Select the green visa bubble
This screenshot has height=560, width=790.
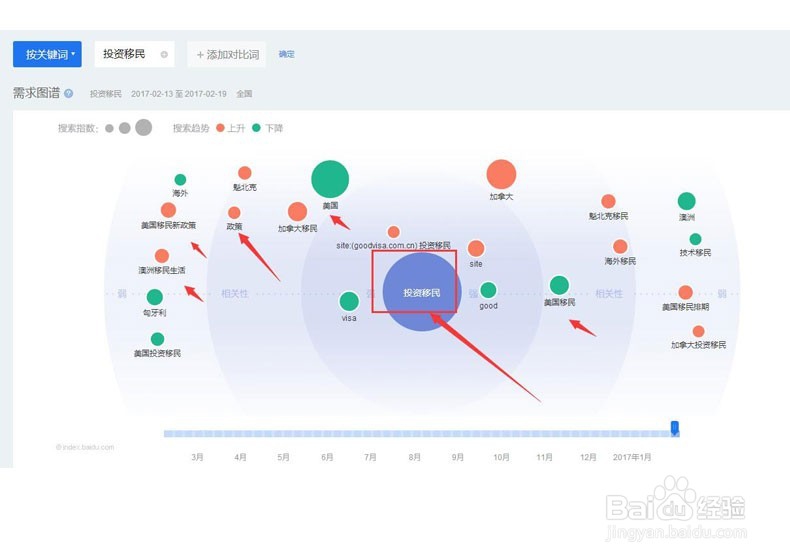(349, 301)
